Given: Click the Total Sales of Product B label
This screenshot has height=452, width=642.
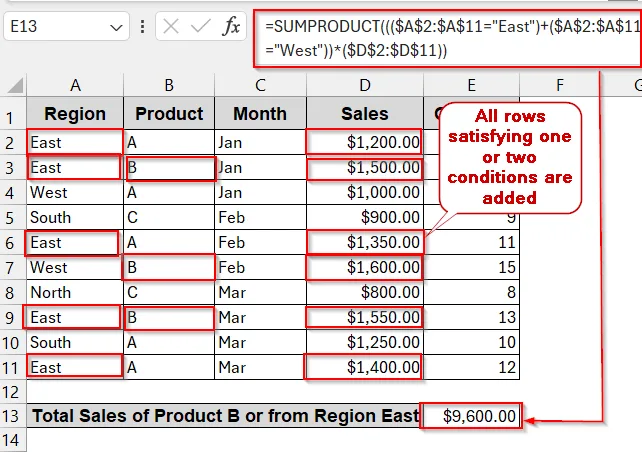Looking at the screenshot, I should 224,416.
